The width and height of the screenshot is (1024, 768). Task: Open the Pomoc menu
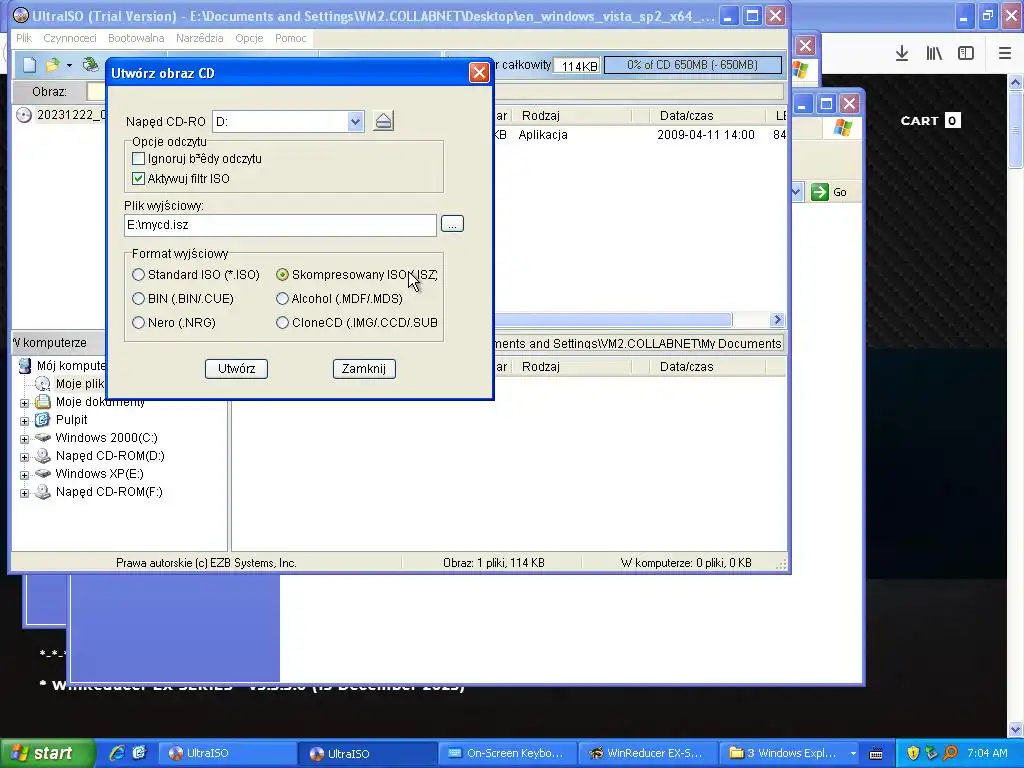(x=291, y=38)
